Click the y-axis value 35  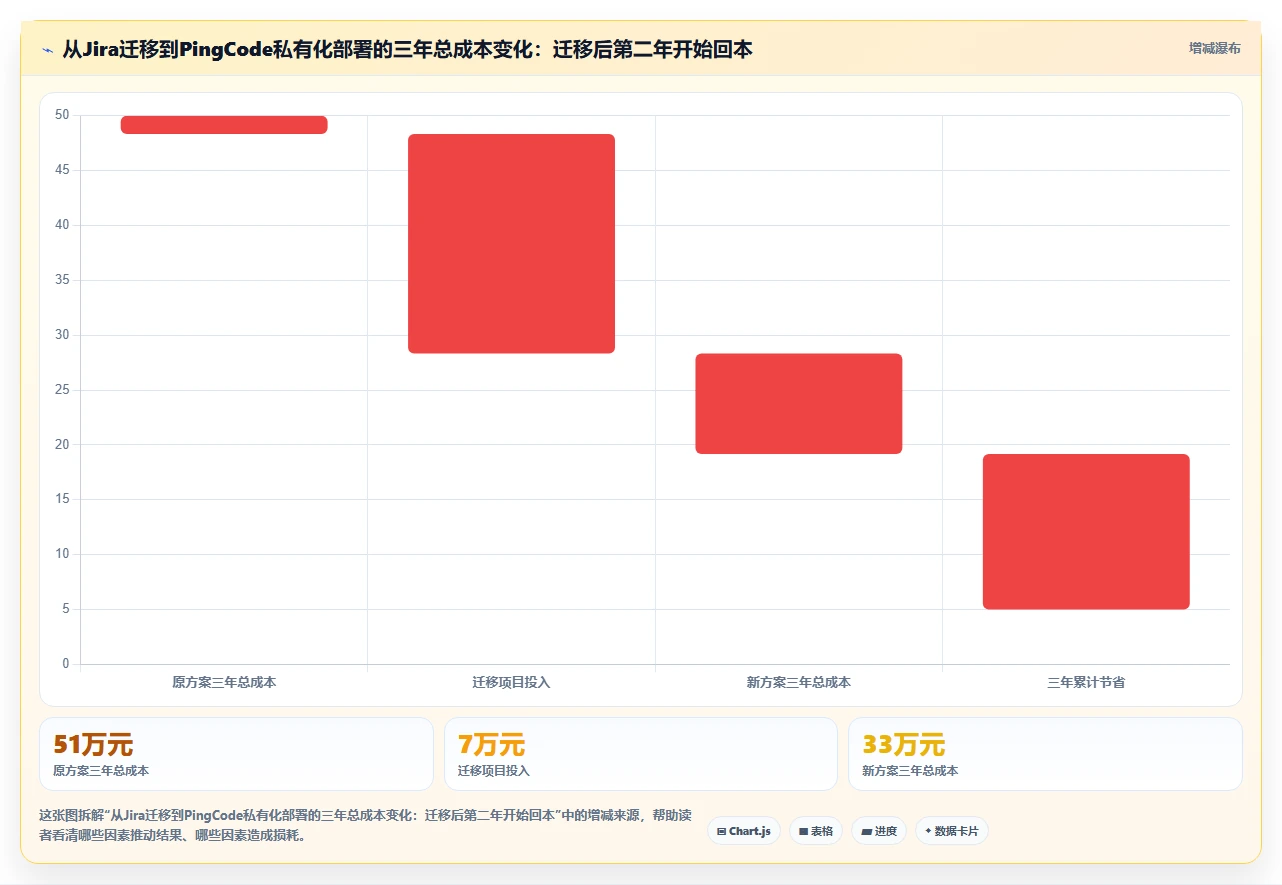click(62, 280)
